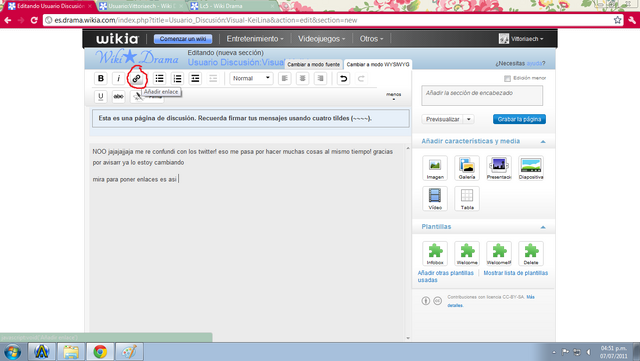The height and width of the screenshot is (361, 640).
Task: Open the Vittoriaech user menu
Action: [521, 39]
